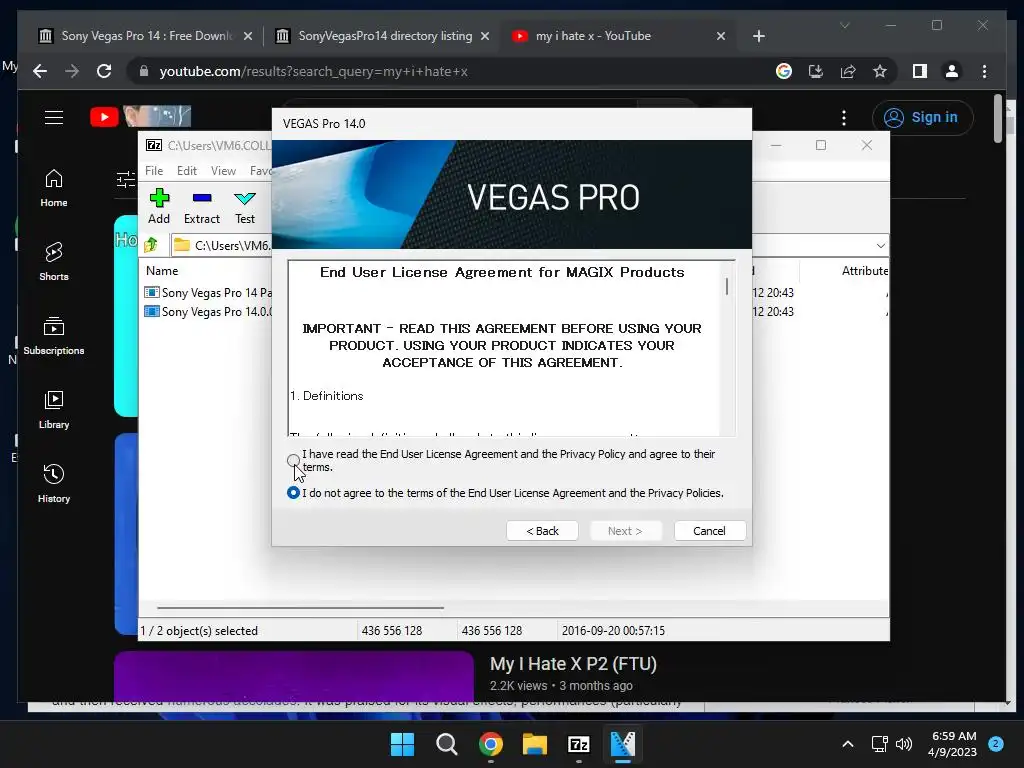The width and height of the screenshot is (1024, 768).
Task: Open YouTube Subscriptions in sidebar
Action: pos(54,336)
